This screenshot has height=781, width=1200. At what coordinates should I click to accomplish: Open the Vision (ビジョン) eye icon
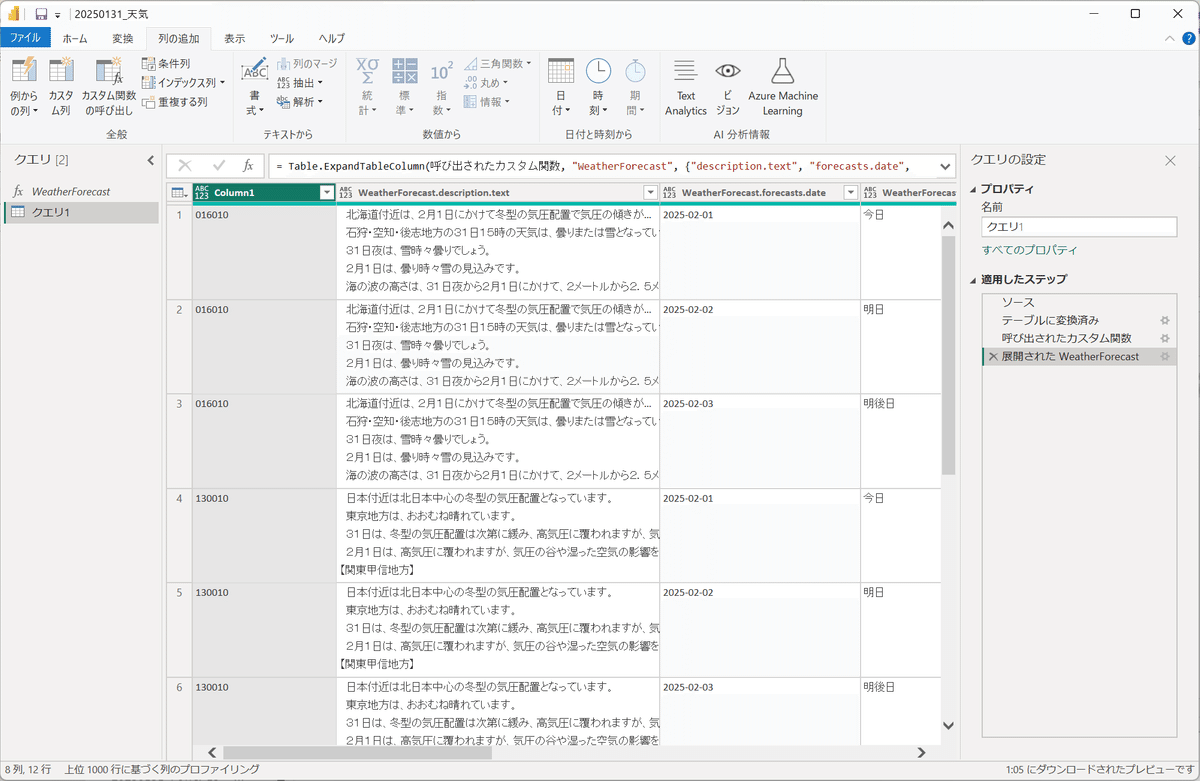click(x=728, y=70)
